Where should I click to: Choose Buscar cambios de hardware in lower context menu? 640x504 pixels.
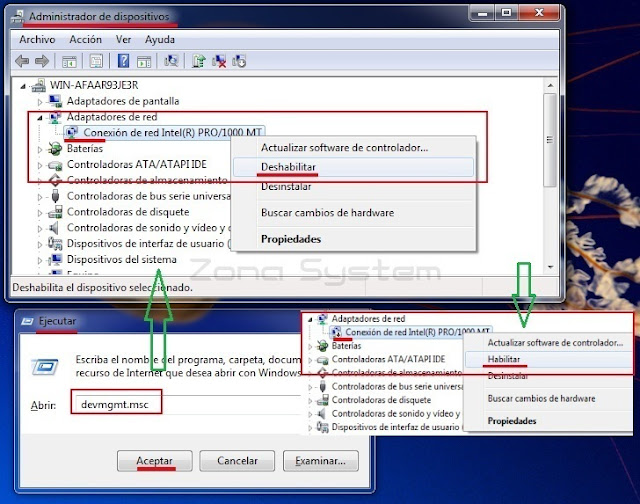(549, 398)
